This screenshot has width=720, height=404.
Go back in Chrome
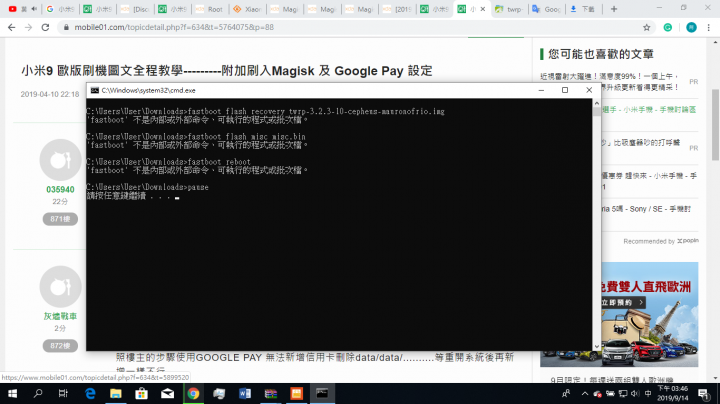11,28
